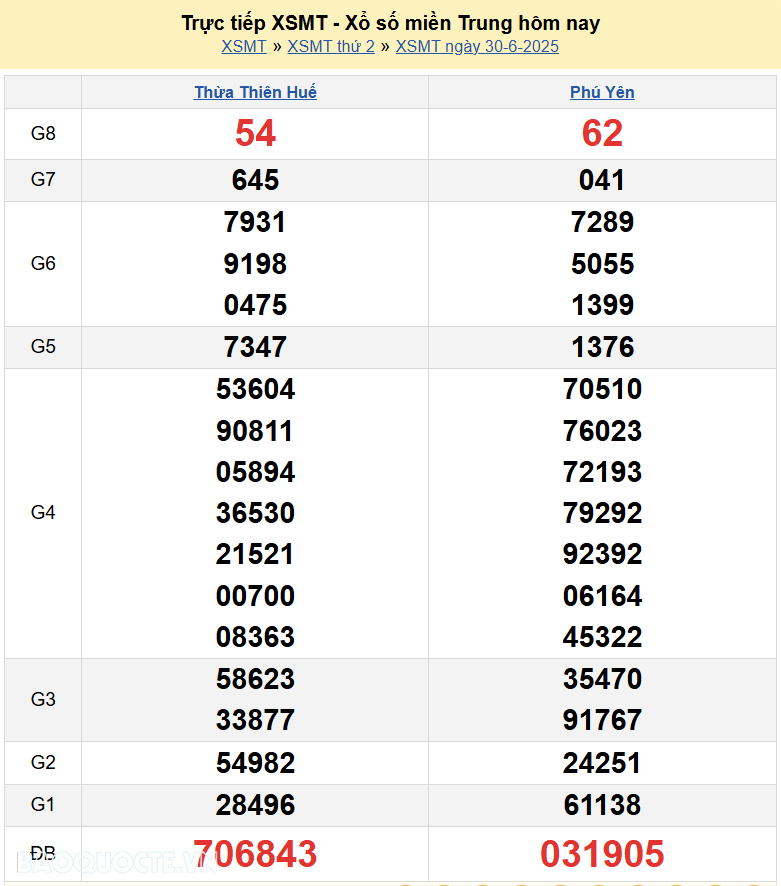Click the special prize 031905
Screen dimensions: 781x886
(x=602, y=854)
